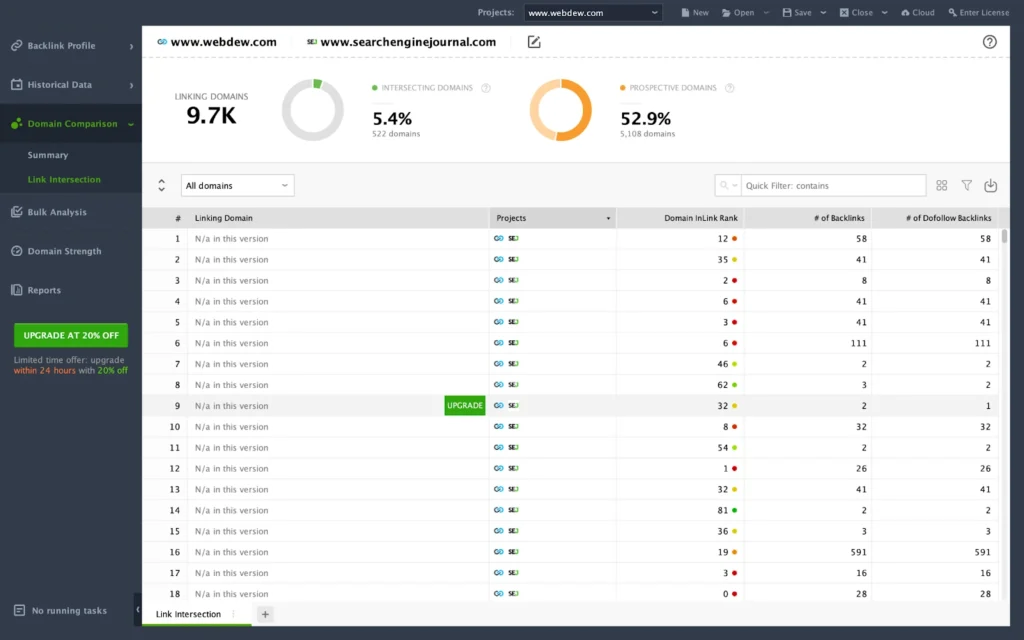The image size is (1024, 640).
Task: Click the edit domains pencil icon
Action: pos(534,42)
